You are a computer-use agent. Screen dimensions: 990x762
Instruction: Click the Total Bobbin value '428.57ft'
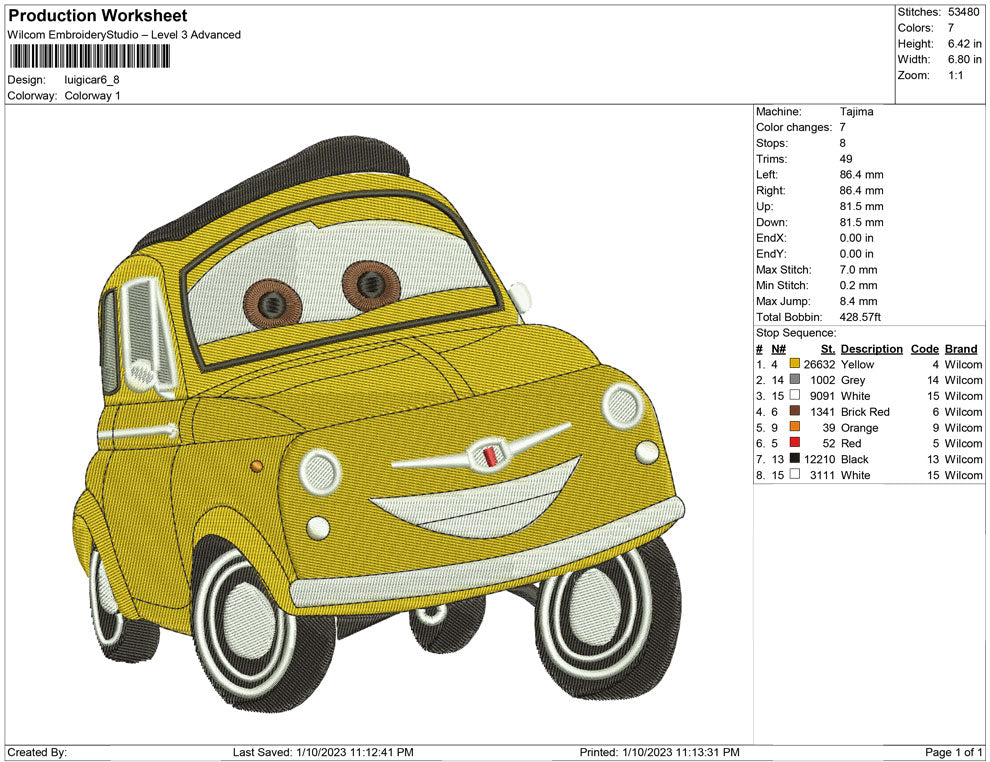click(860, 317)
